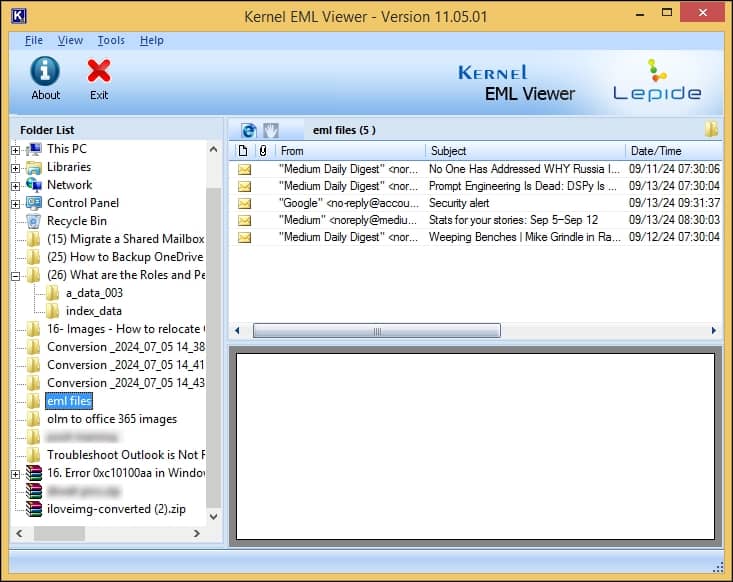Expand the Network node

pyautogui.click(x=15, y=186)
